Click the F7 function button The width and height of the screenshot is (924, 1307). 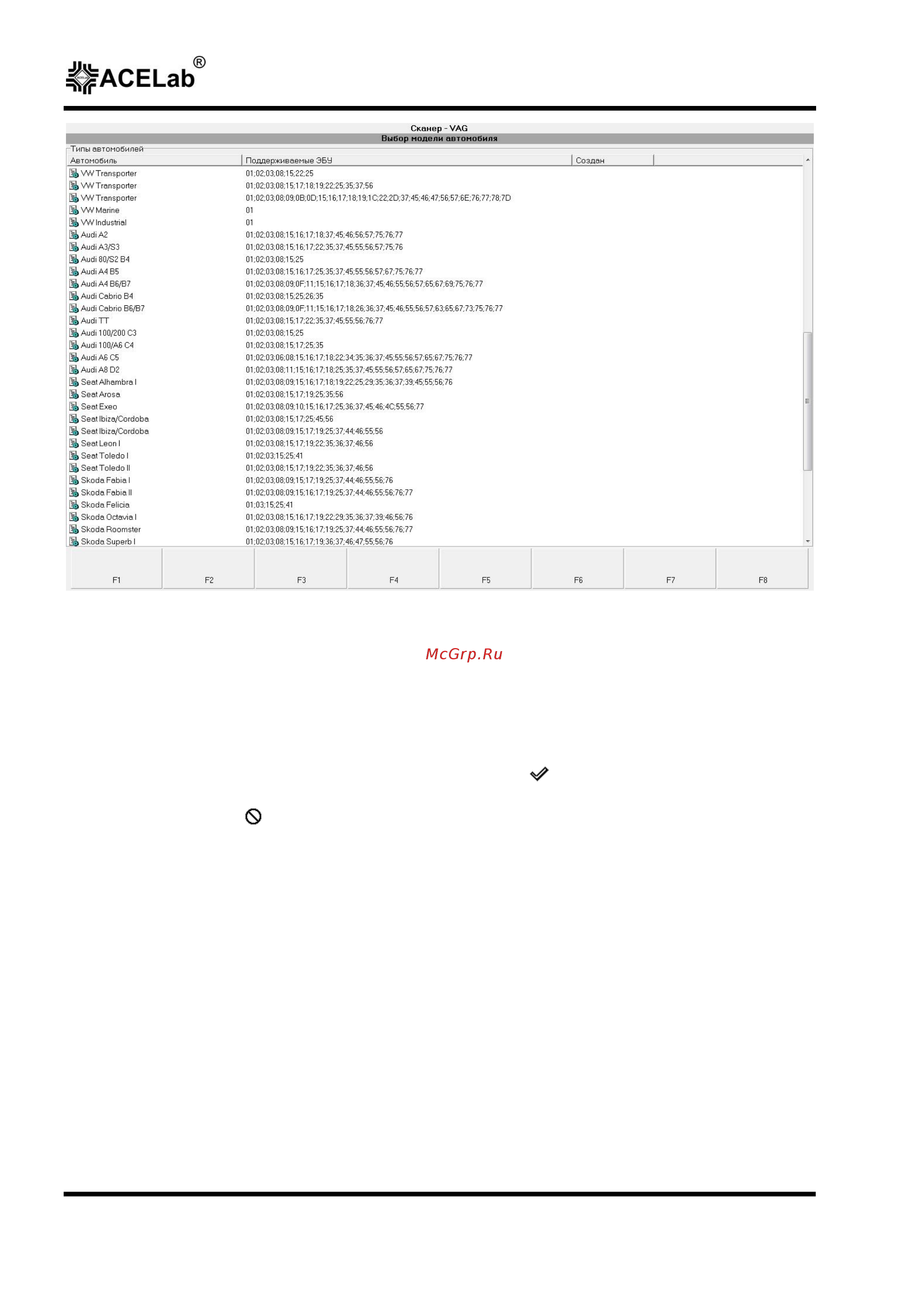[670, 568]
